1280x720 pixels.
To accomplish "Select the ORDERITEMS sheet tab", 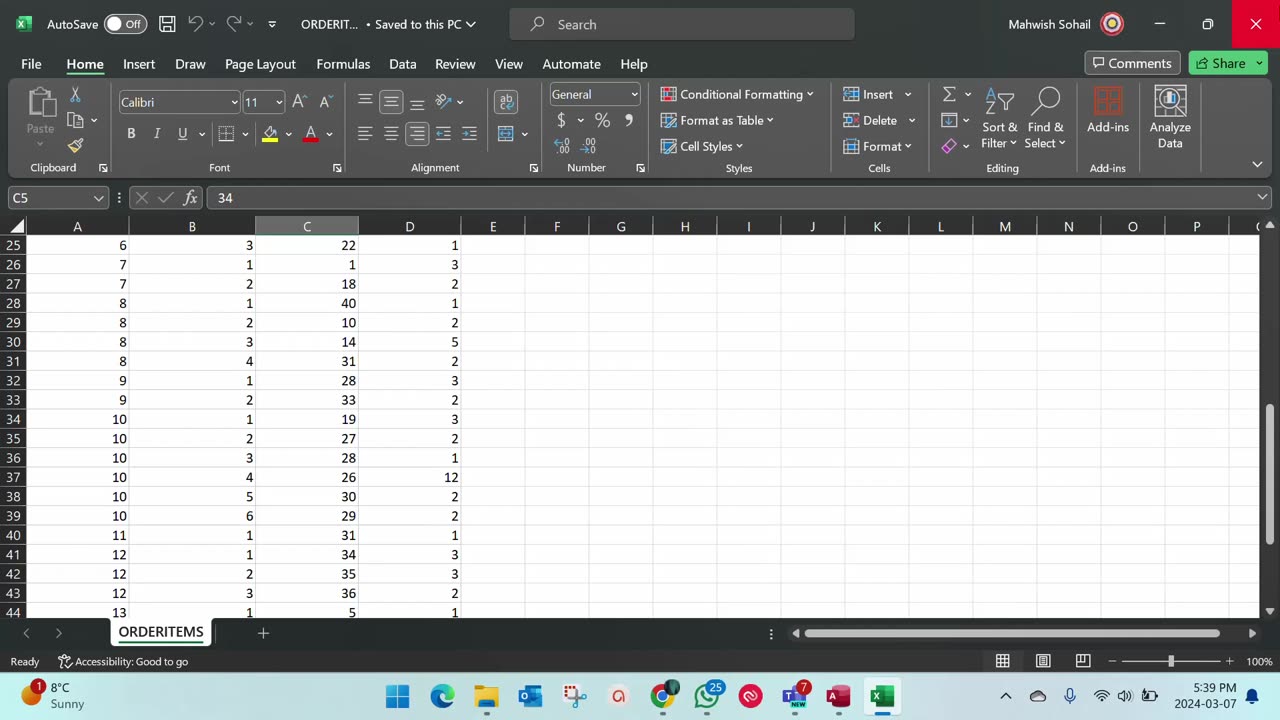I will point(161,632).
